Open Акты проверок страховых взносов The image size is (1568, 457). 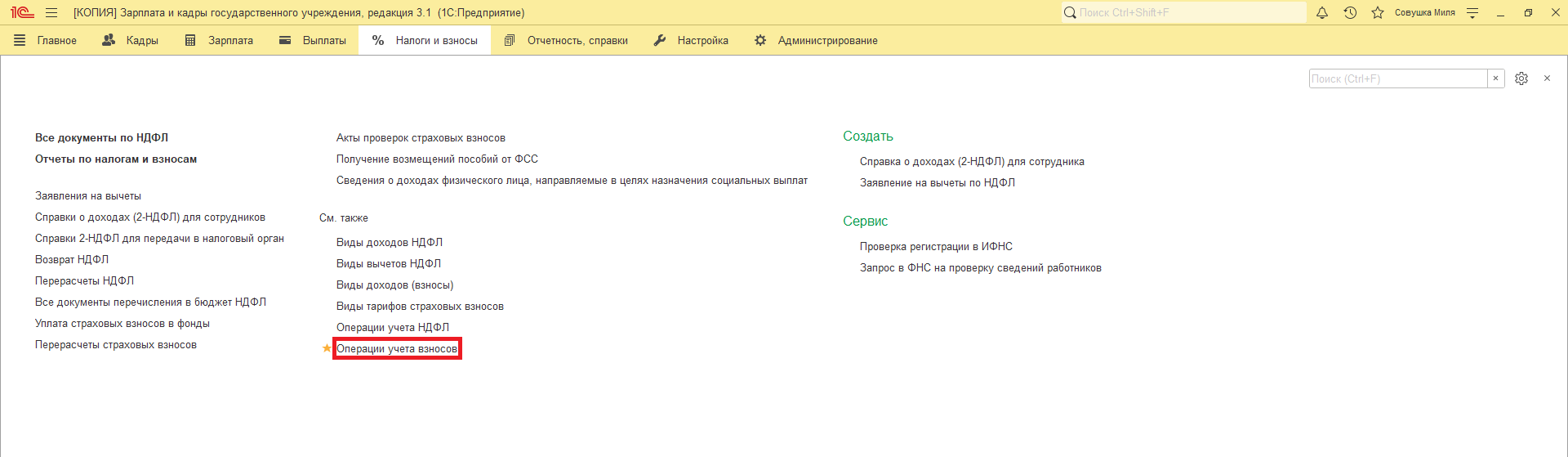(x=421, y=137)
